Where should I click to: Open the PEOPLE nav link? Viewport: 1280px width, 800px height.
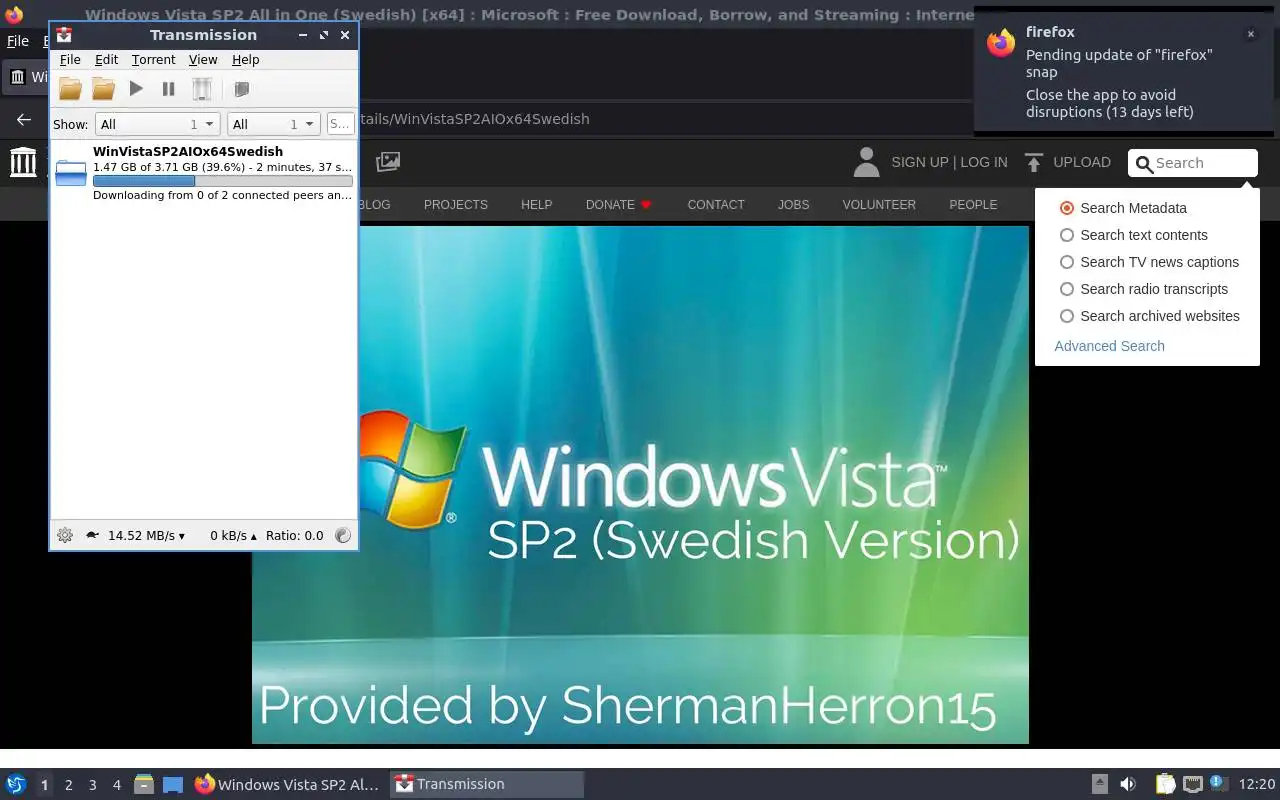coord(973,205)
